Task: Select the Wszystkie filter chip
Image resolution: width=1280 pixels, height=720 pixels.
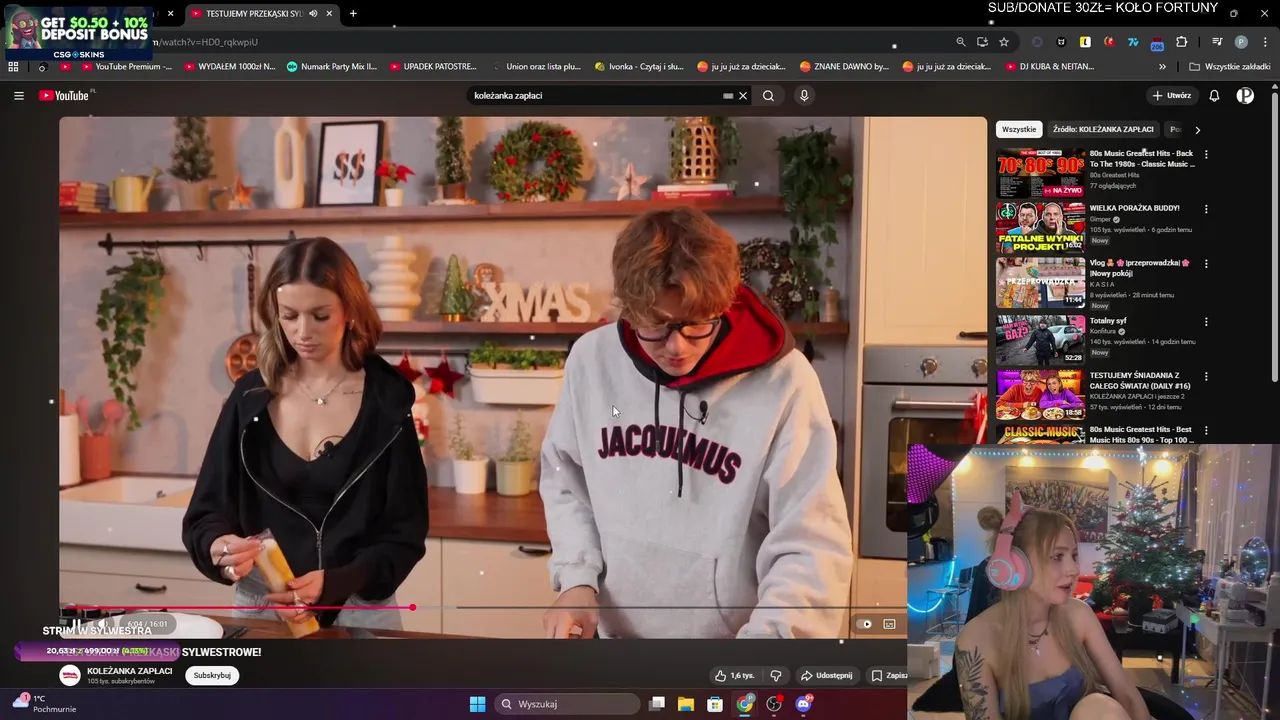Action: click(x=1019, y=129)
